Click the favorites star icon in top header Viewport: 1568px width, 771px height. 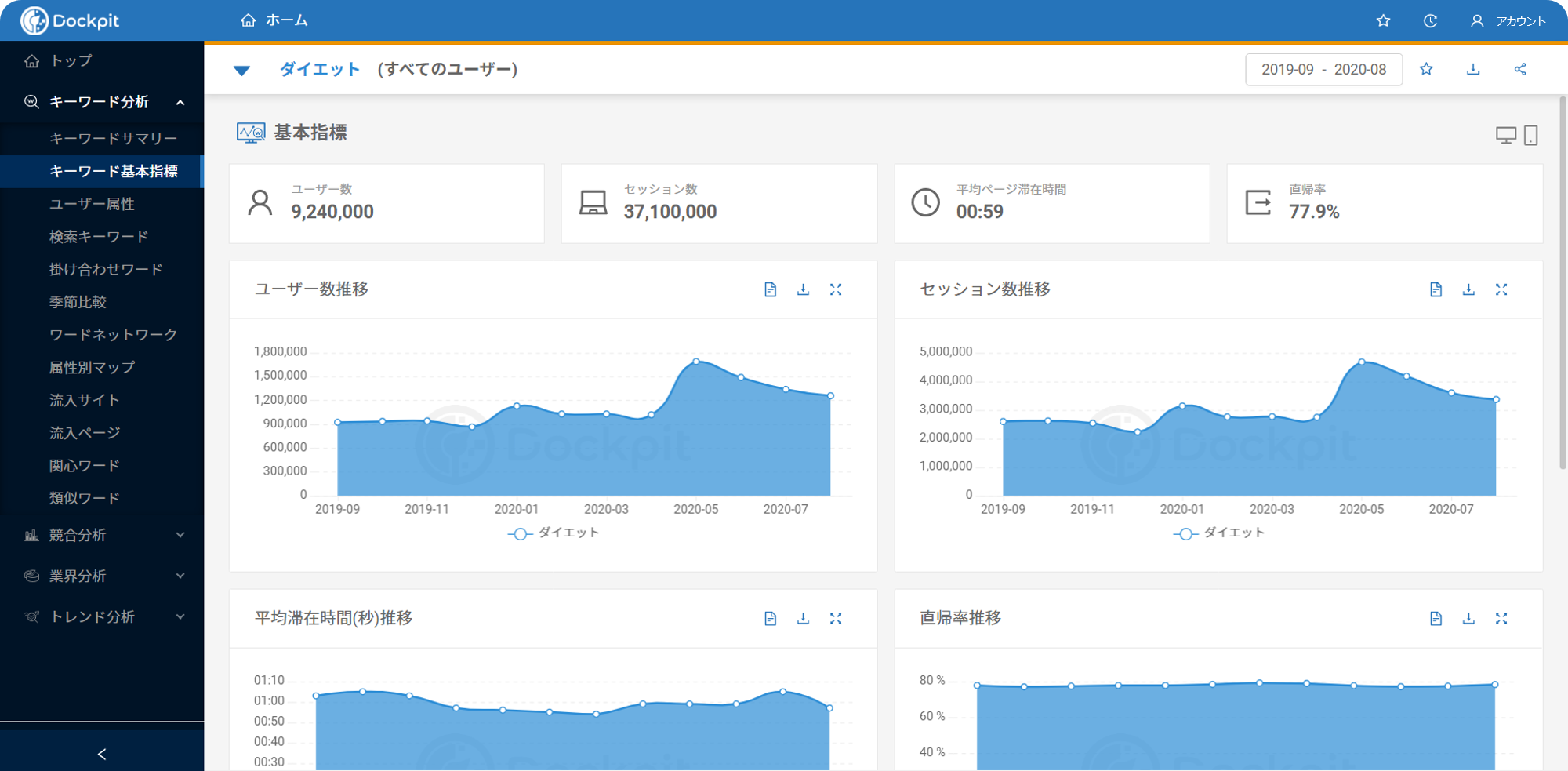(x=1383, y=21)
